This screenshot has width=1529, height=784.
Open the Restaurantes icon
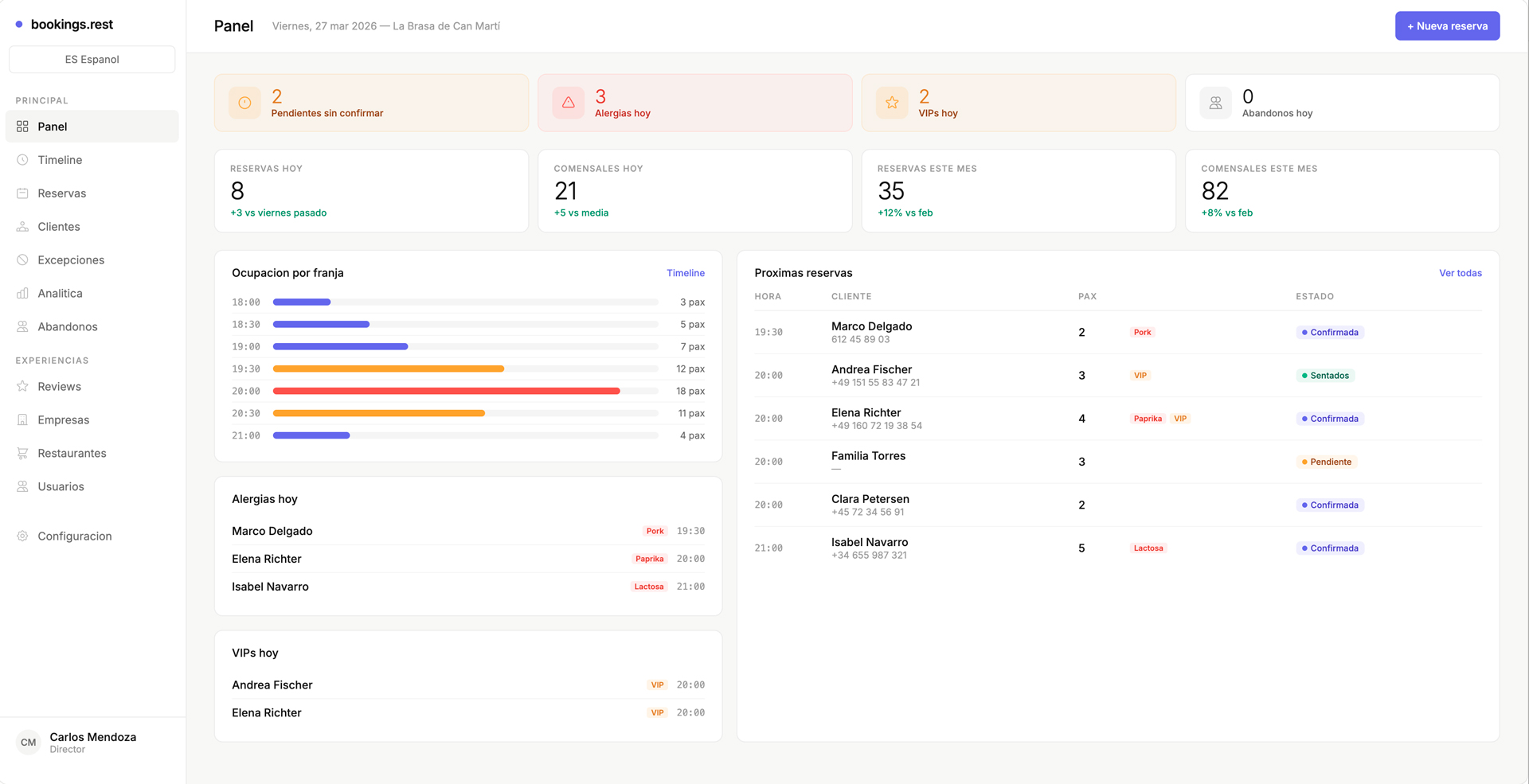(23, 453)
